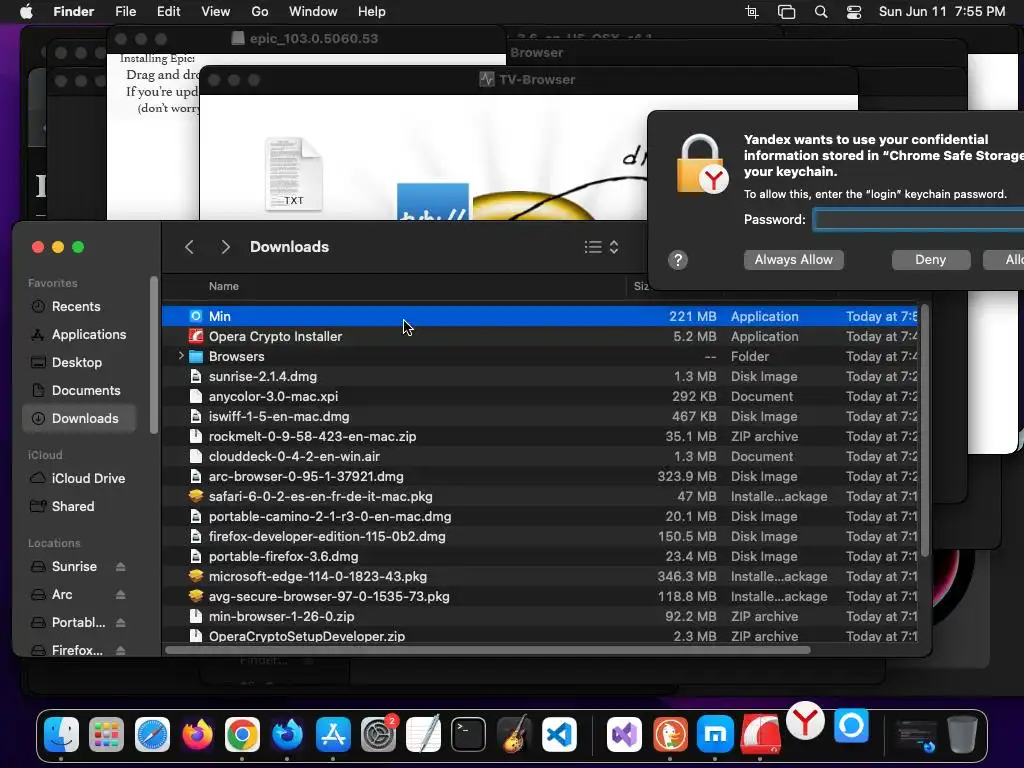Open the recent downloads stack in dock
This screenshot has width=1024, height=768.
click(x=916, y=735)
